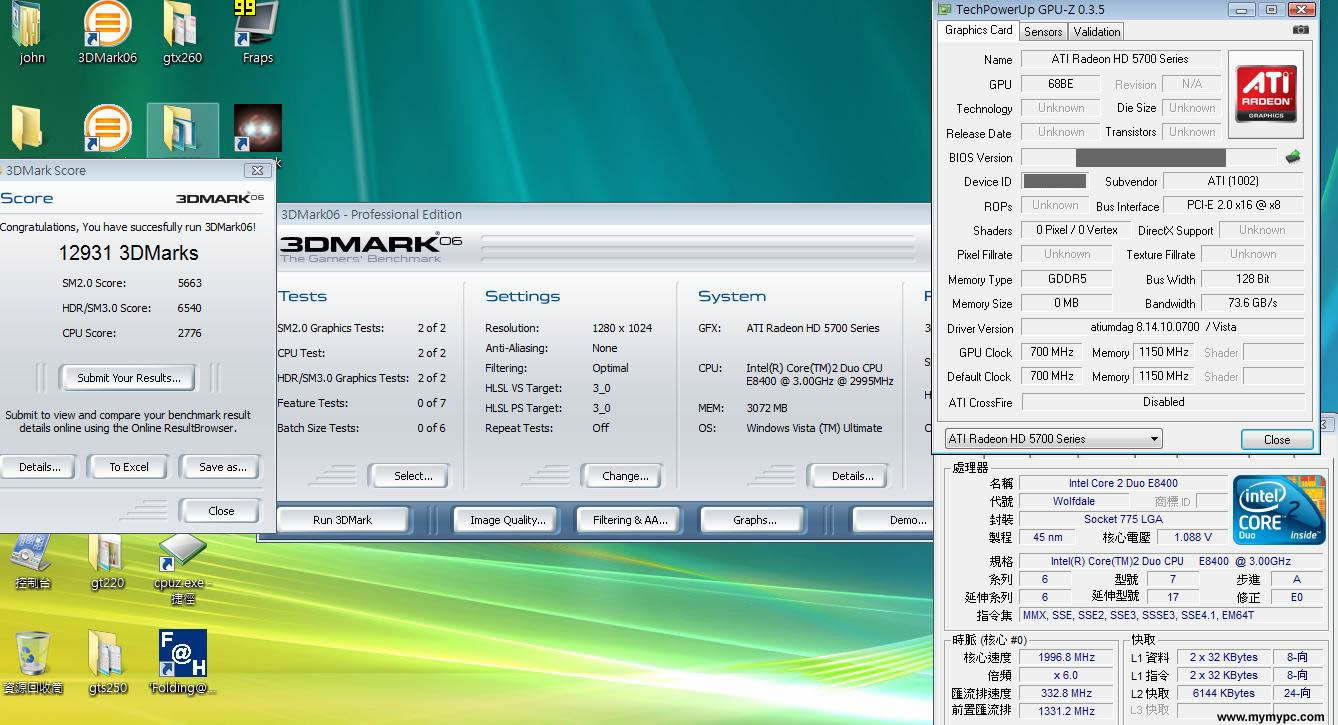Click the To Excel button

(x=129, y=467)
